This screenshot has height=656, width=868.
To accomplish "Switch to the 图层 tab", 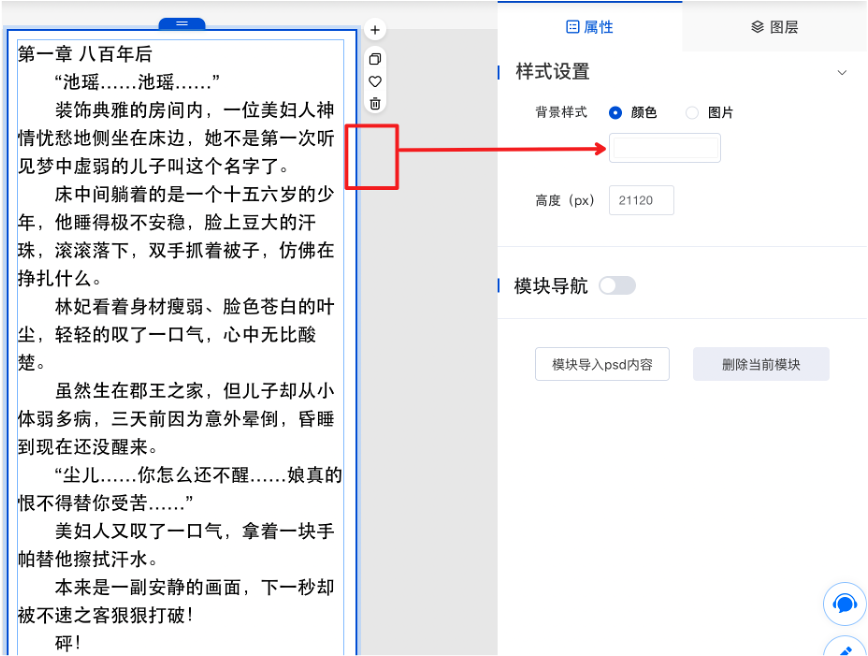I will click(x=775, y=27).
